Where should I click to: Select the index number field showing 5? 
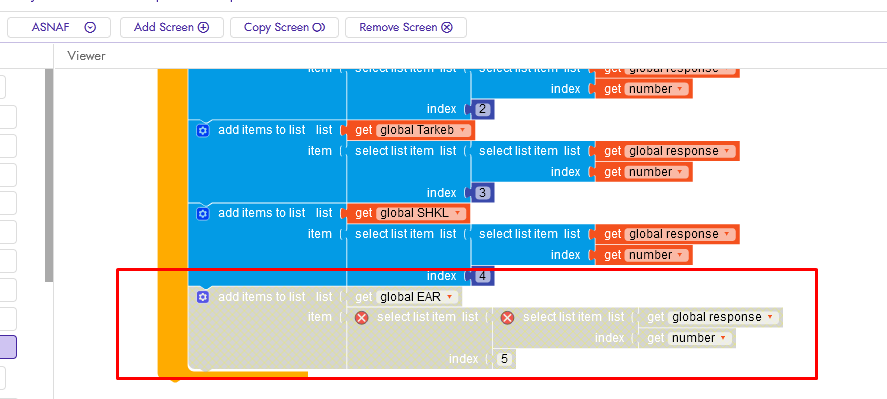[x=505, y=359]
